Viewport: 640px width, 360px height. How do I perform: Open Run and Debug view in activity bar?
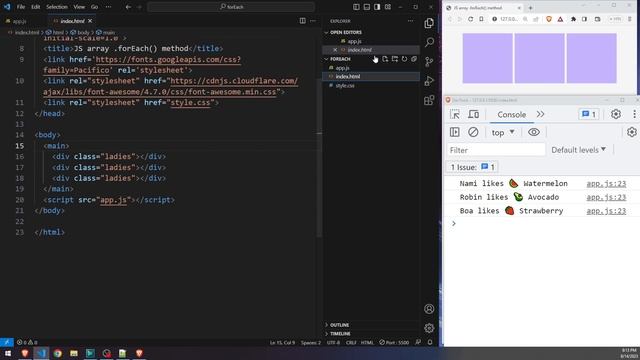coord(429,81)
